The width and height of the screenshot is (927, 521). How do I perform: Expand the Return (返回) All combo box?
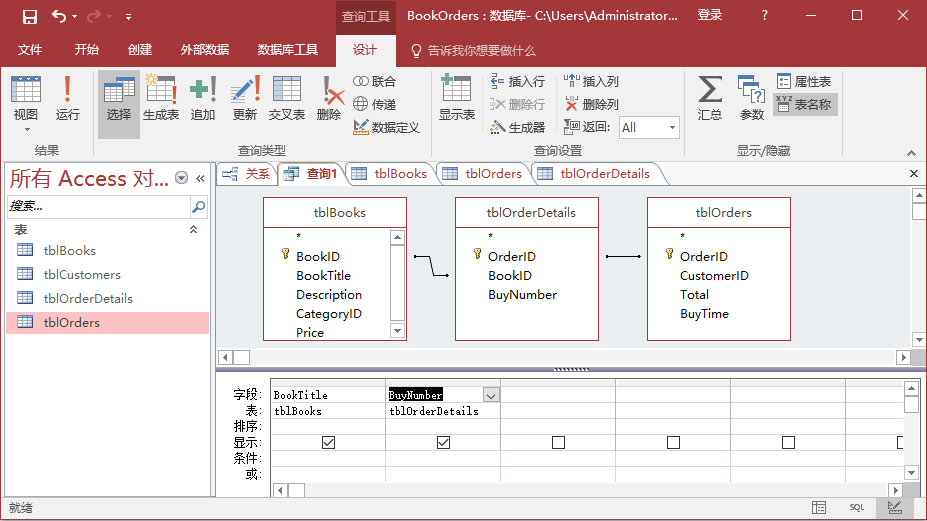point(672,128)
